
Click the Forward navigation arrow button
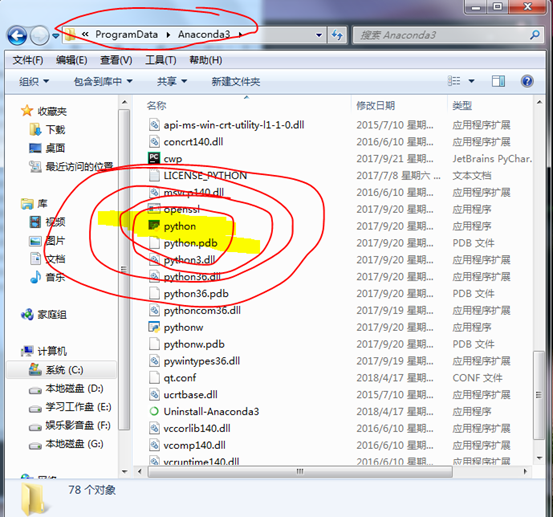[40, 35]
